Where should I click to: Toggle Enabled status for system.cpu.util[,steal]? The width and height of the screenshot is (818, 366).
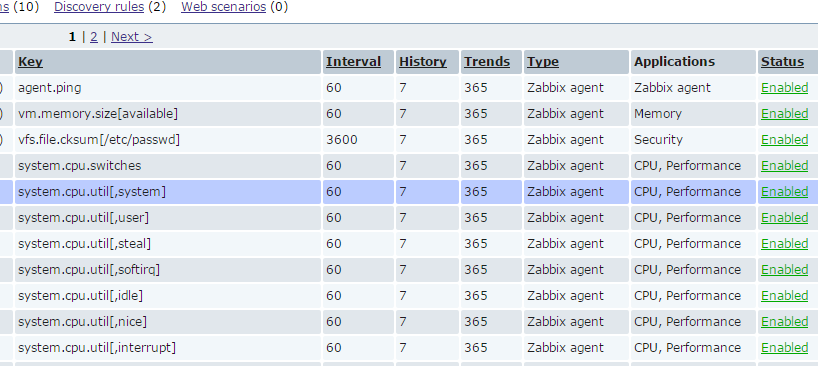pyautogui.click(x=784, y=243)
